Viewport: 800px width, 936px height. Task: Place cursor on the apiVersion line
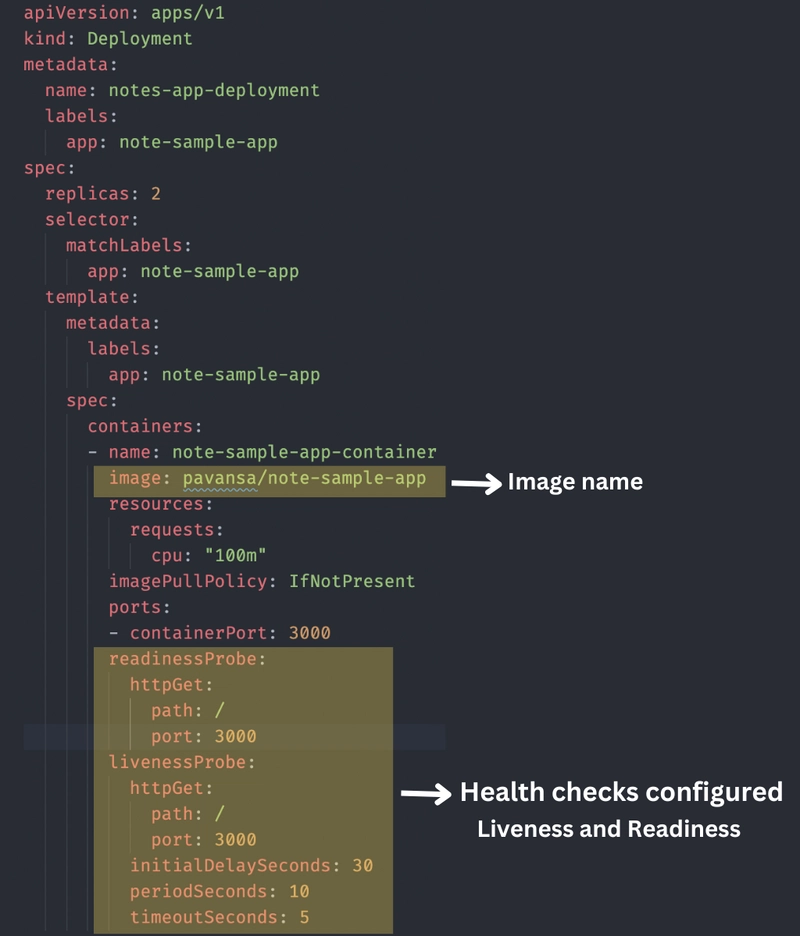click(130, 13)
